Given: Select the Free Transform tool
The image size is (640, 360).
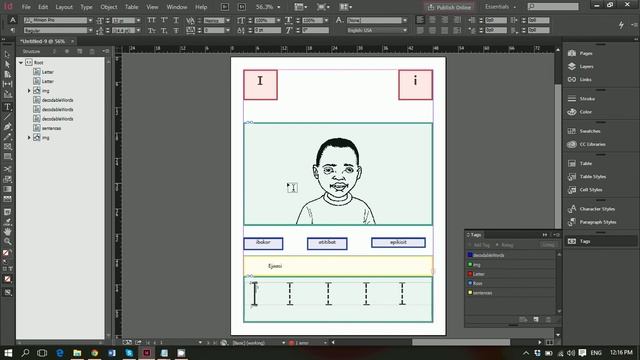Looking at the screenshot, I should tap(7, 179).
